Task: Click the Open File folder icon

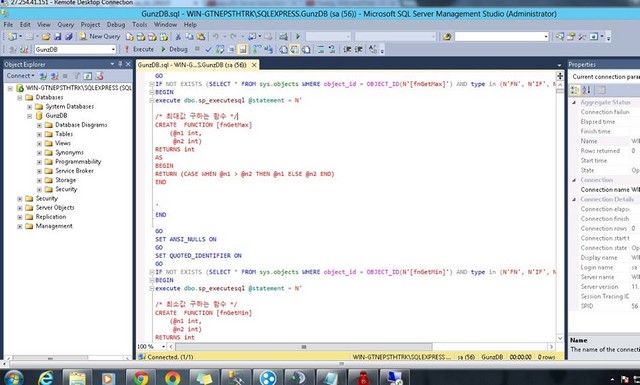Action: (x=46, y=37)
